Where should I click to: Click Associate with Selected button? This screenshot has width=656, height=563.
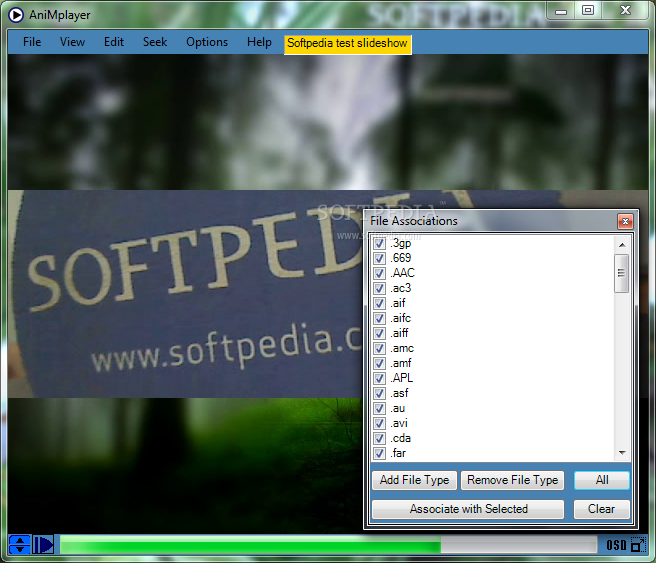pos(468,509)
